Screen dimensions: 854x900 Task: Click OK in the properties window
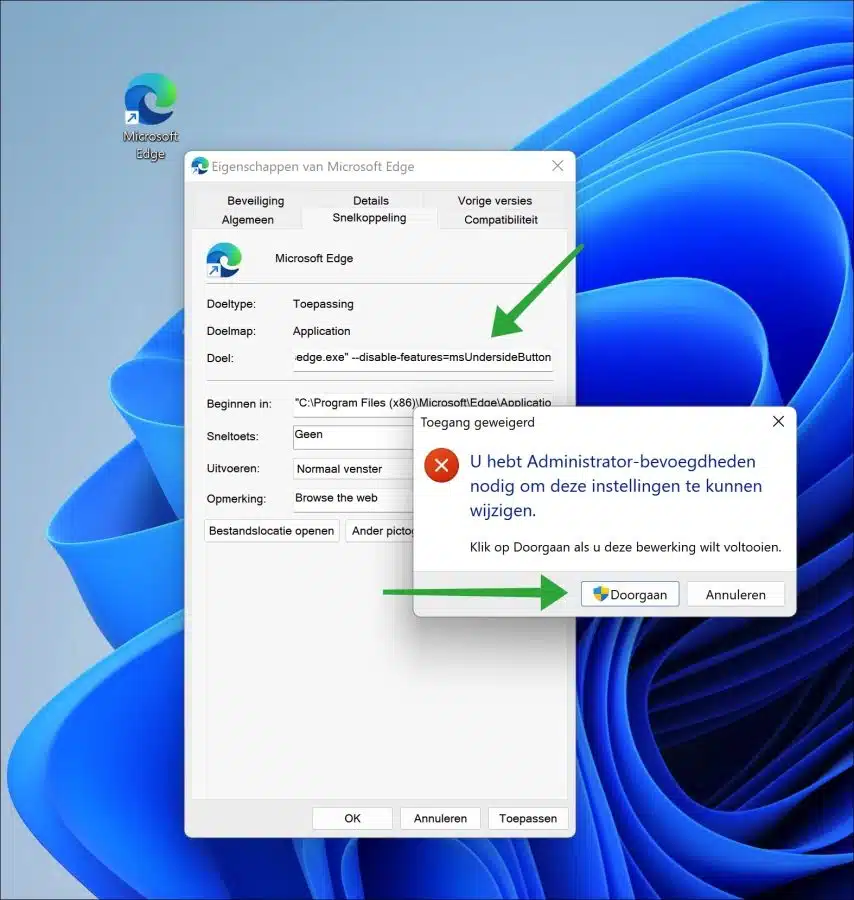point(352,818)
